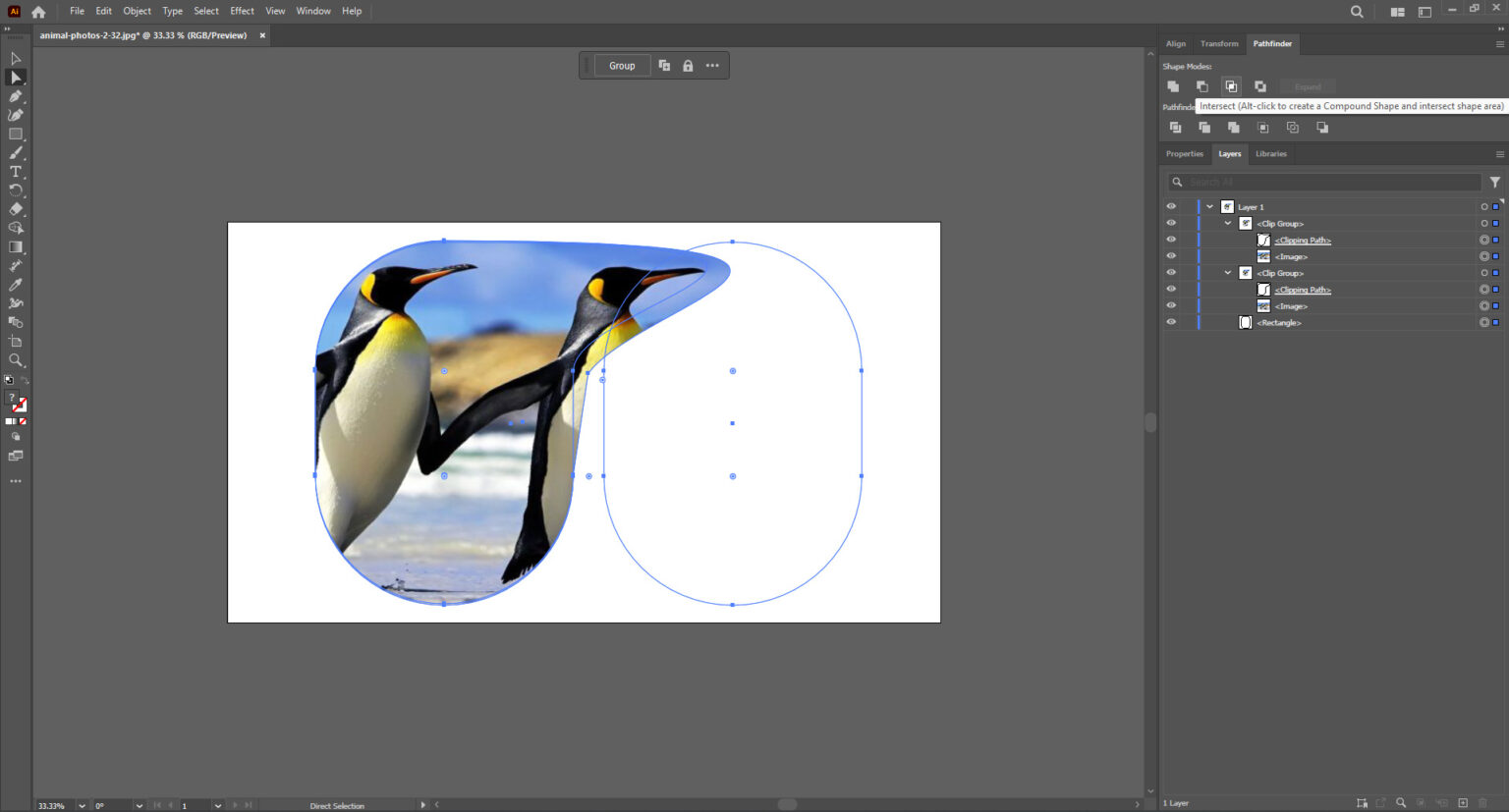Activate the Paintbrush tool
1509x812 pixels.
15,153
